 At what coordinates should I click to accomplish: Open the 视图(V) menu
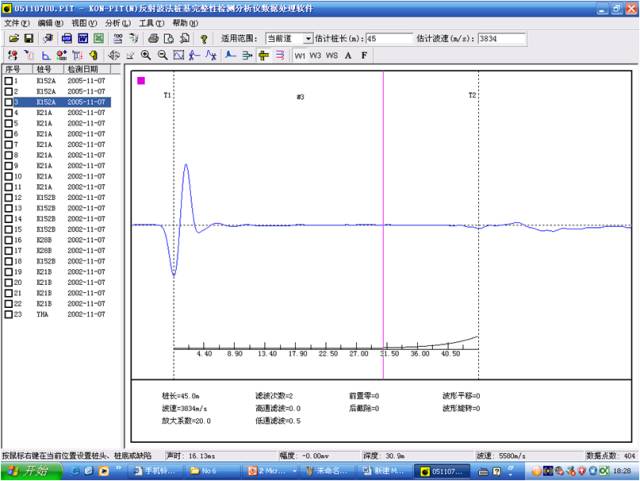[x=84, y=23]
